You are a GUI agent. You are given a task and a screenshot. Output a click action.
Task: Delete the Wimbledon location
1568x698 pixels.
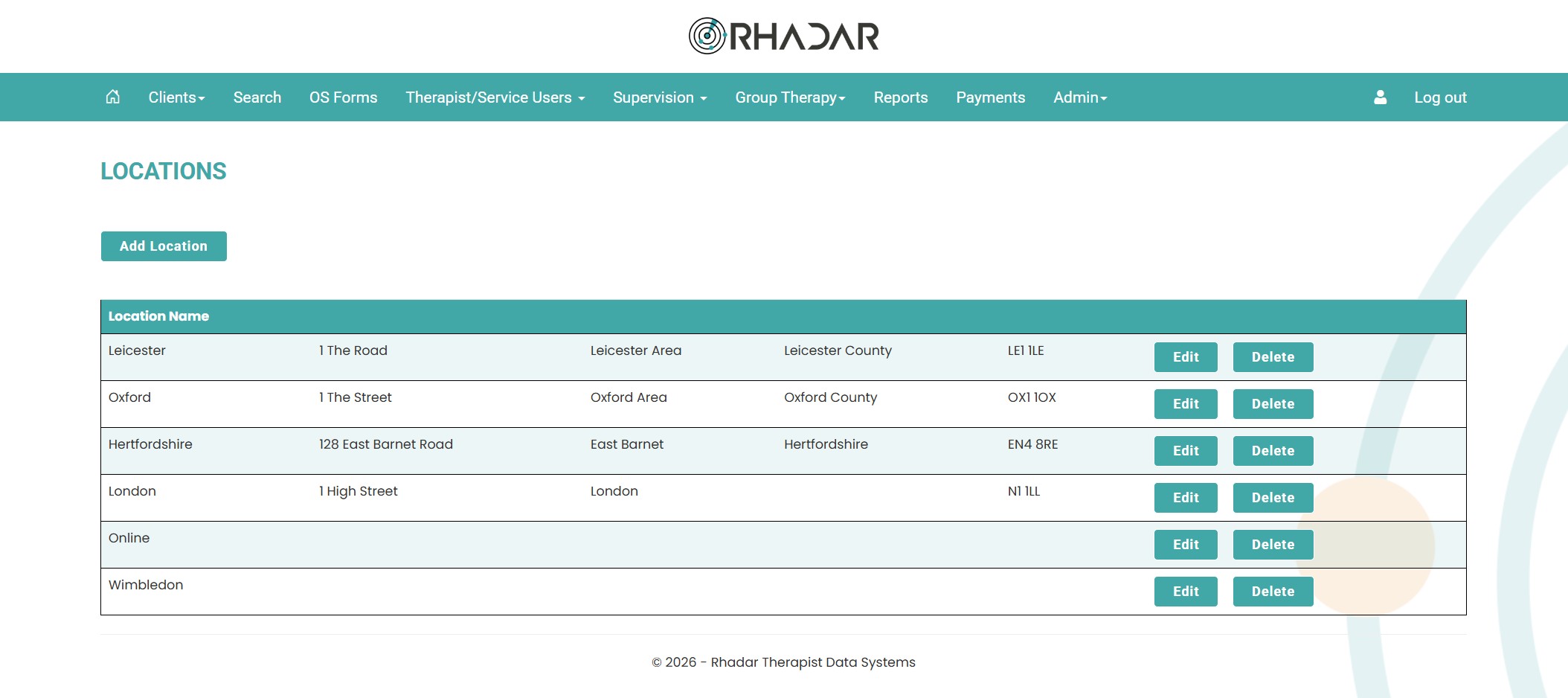click(1273, 592)
